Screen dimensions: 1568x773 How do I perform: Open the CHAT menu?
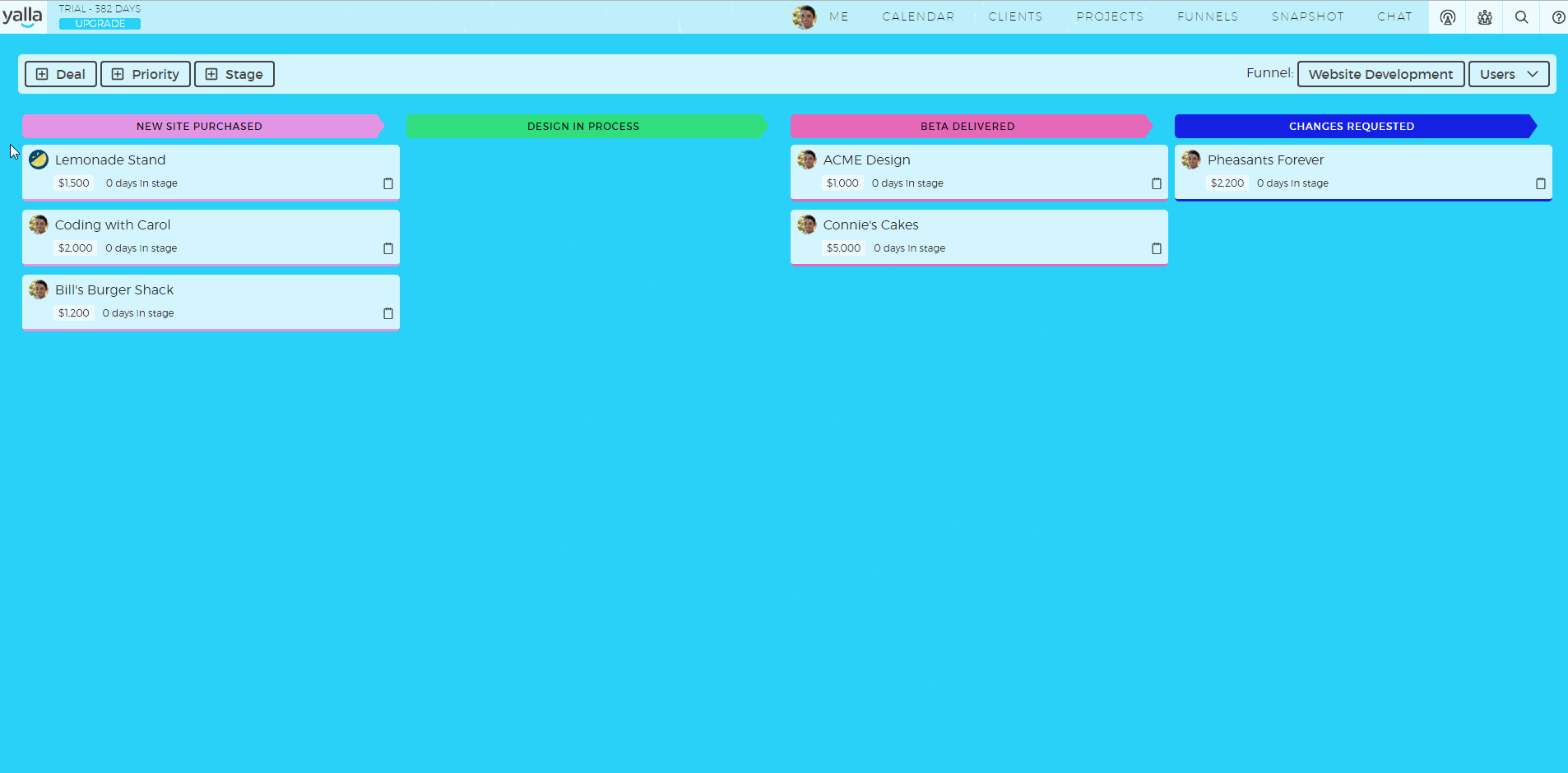click(1394, 16)
